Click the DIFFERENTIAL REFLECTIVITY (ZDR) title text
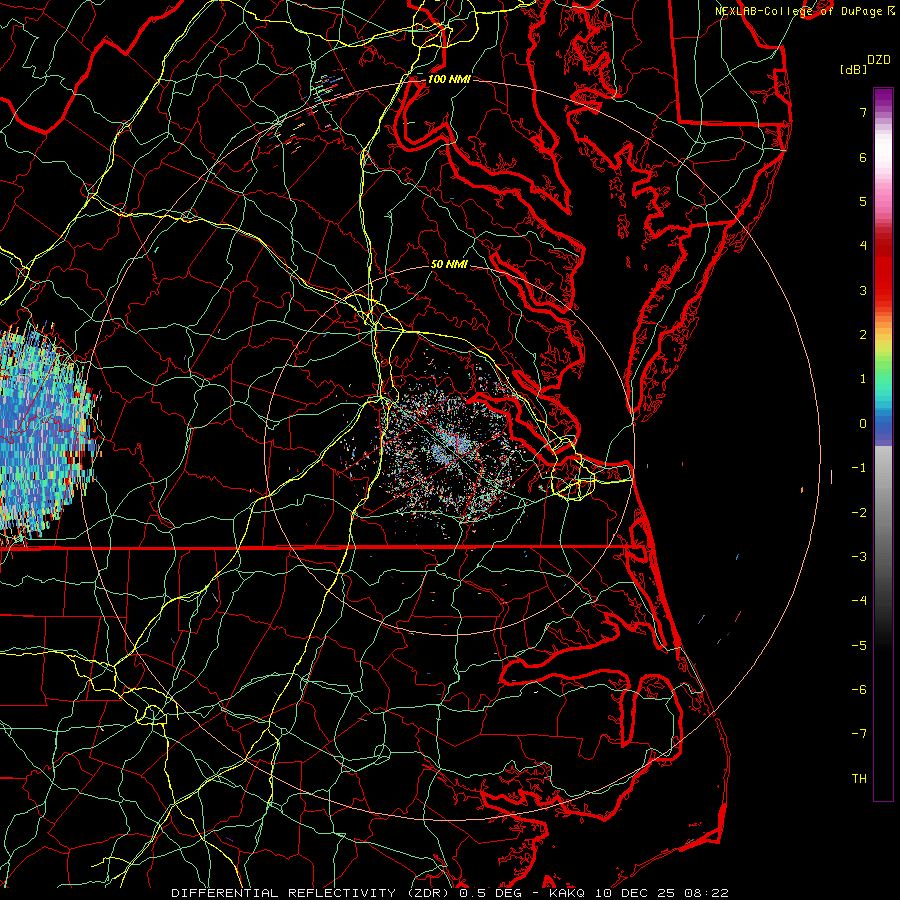Viewport: 900px width, 900px height. coord(312,893)
